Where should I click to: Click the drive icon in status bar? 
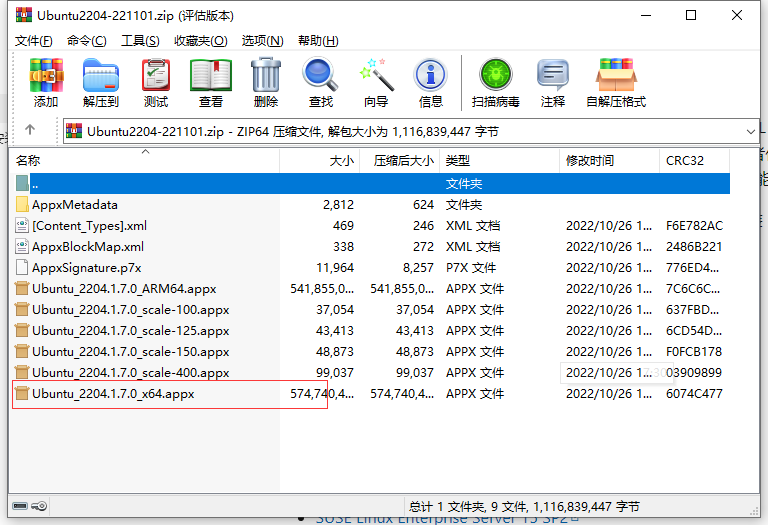tap(20, 506)
